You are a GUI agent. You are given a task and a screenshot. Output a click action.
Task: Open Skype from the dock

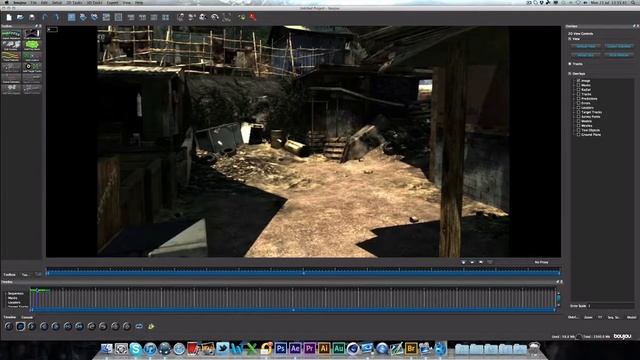(136, 349)
